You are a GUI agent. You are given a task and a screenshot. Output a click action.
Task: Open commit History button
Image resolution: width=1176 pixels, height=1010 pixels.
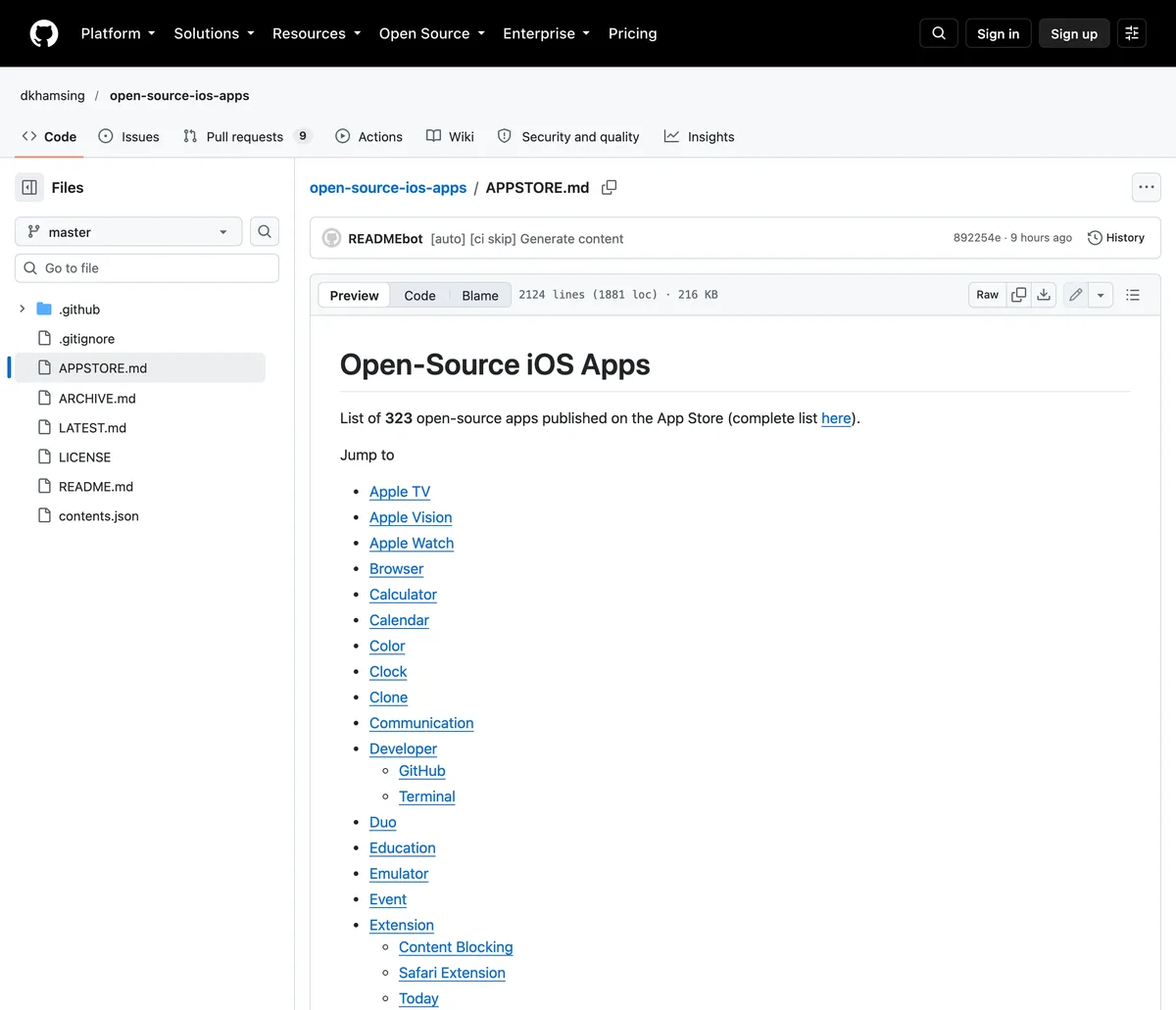[x=1116, y=238]
